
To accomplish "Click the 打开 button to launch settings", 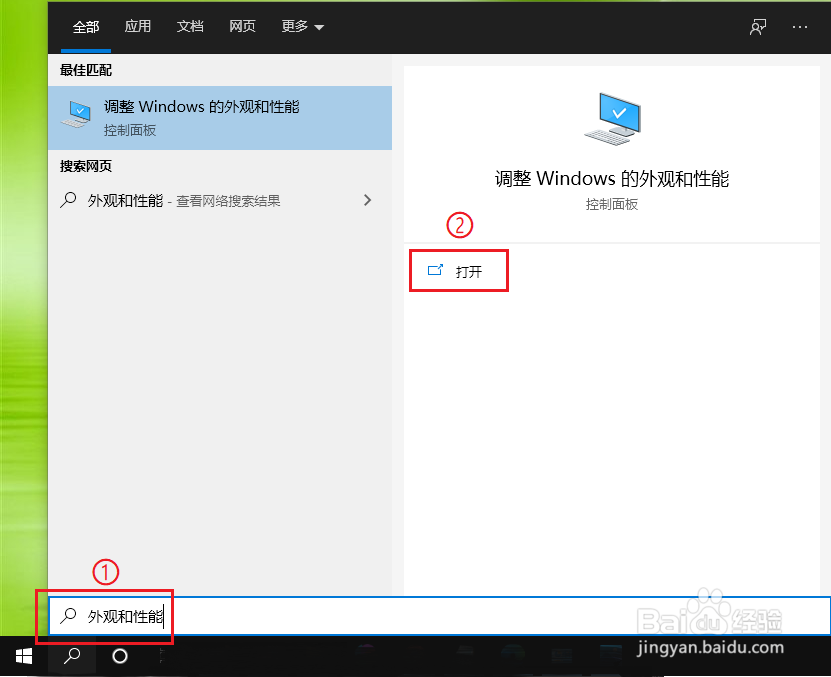I will click(459, 269).
